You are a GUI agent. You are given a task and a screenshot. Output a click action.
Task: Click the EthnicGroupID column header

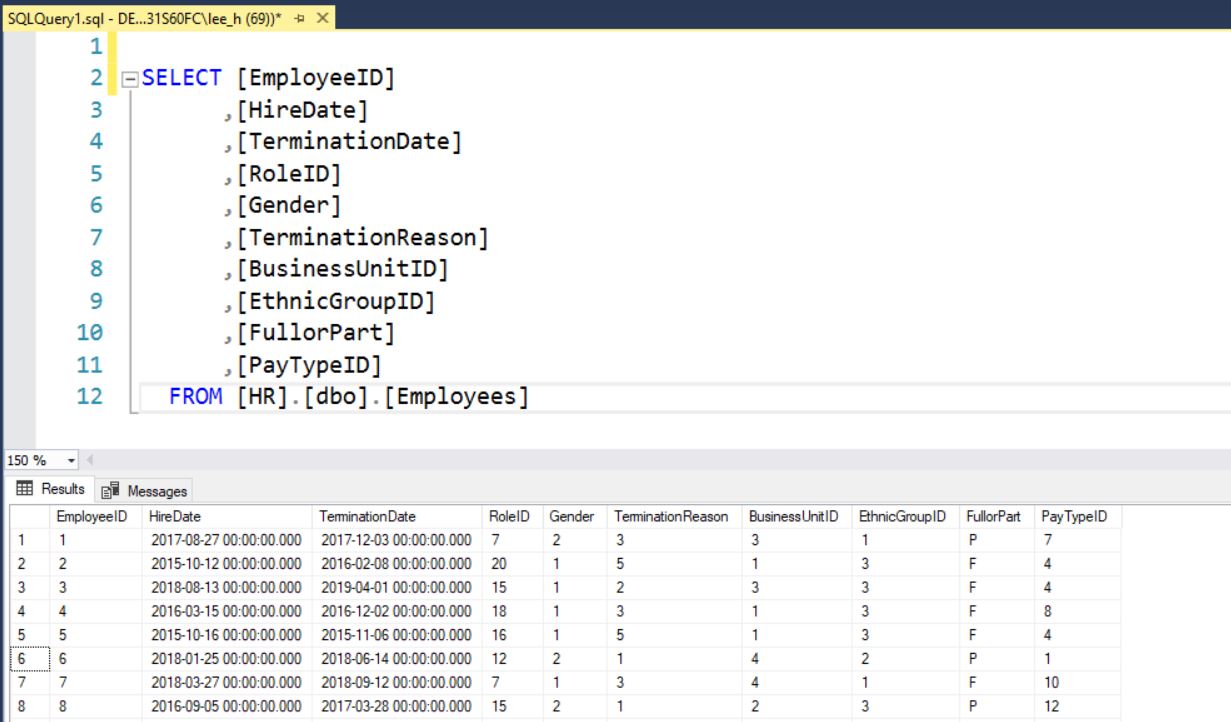(x=905, y=517)
